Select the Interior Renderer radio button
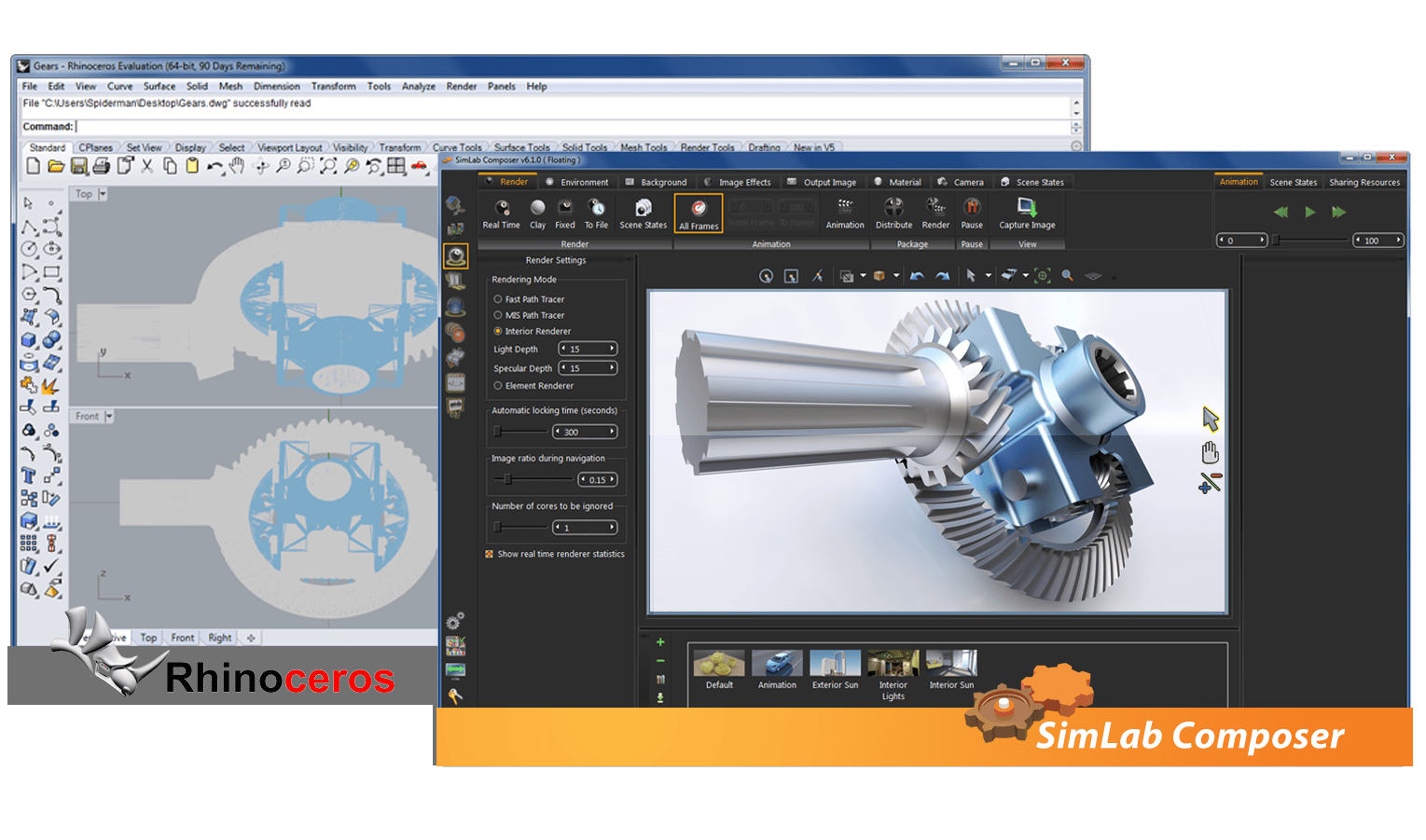 (x=498, y=331)
